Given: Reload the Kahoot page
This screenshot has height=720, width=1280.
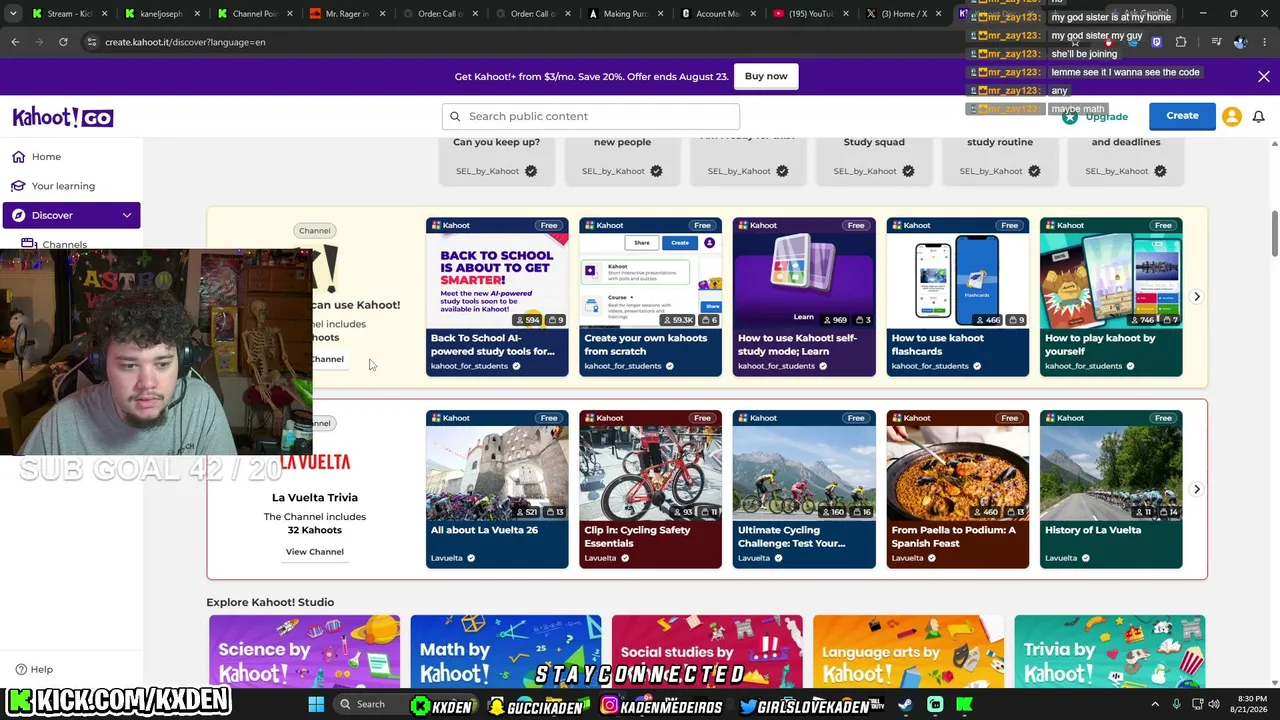Looking at the screenshot, I should [63, 42].
